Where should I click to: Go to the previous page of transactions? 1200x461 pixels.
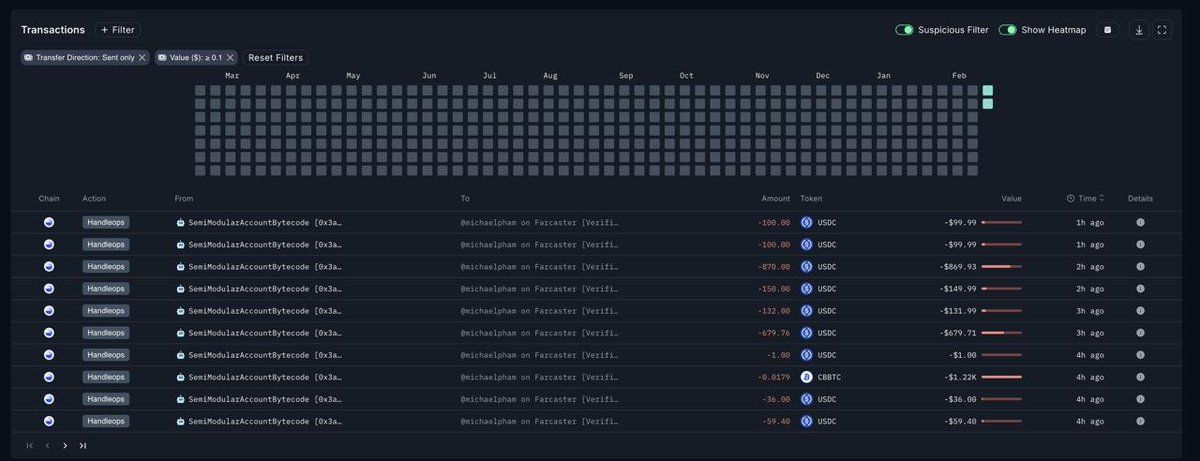tap(47, 446)
